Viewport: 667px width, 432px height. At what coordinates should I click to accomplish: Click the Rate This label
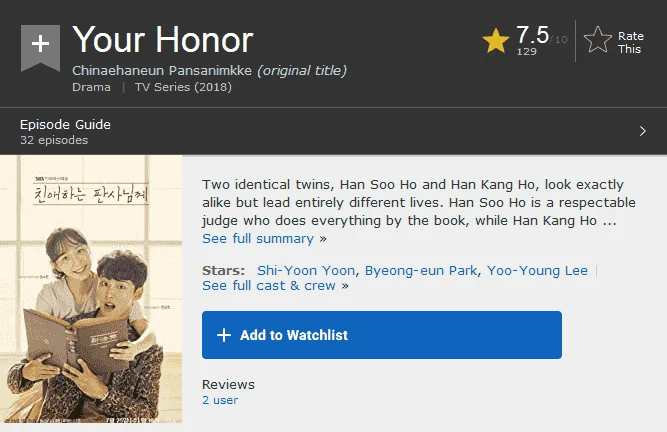pyautogui.click(x=630, y=43)
